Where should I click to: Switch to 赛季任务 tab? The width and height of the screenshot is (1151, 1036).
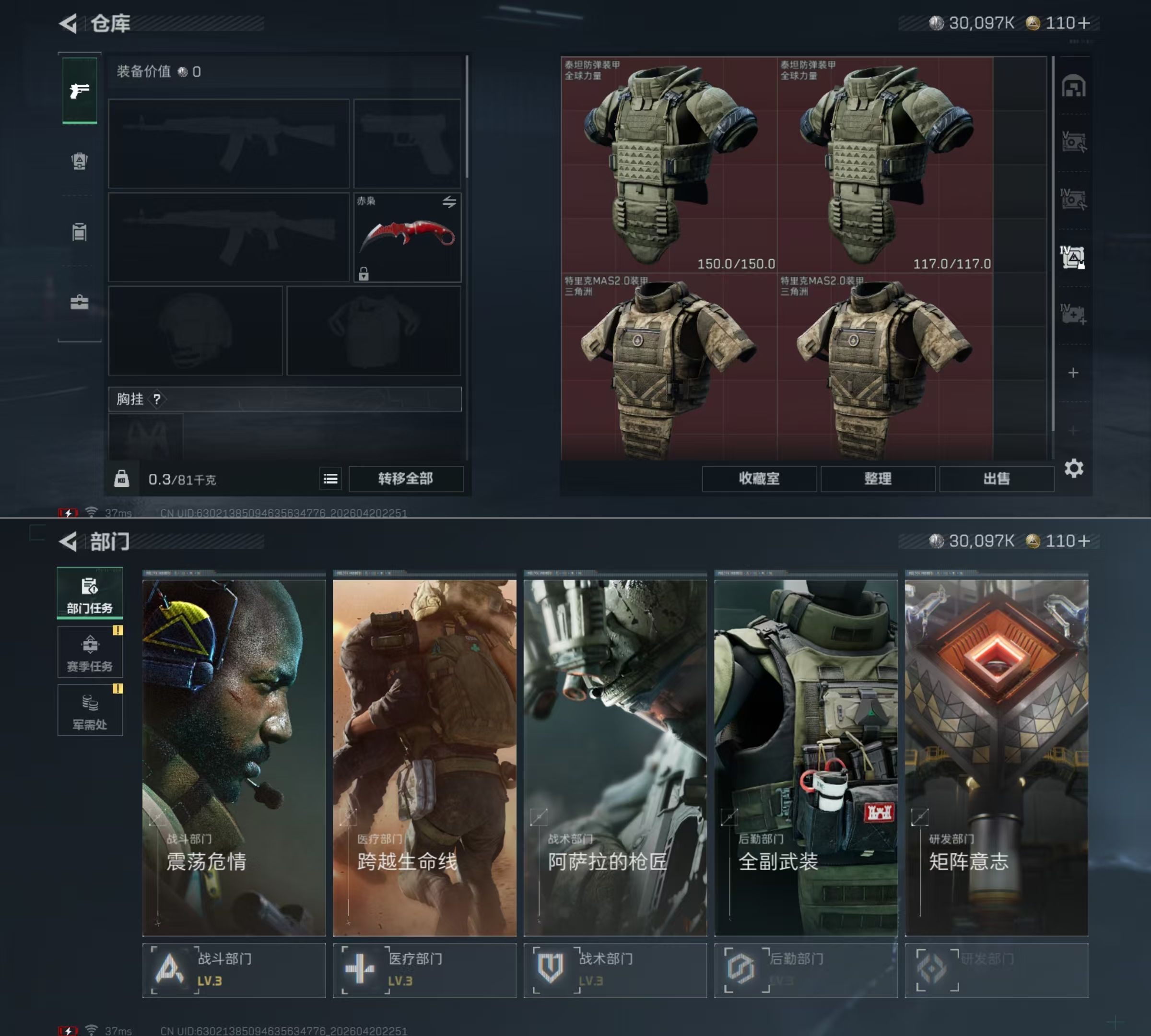coord(90,652)
